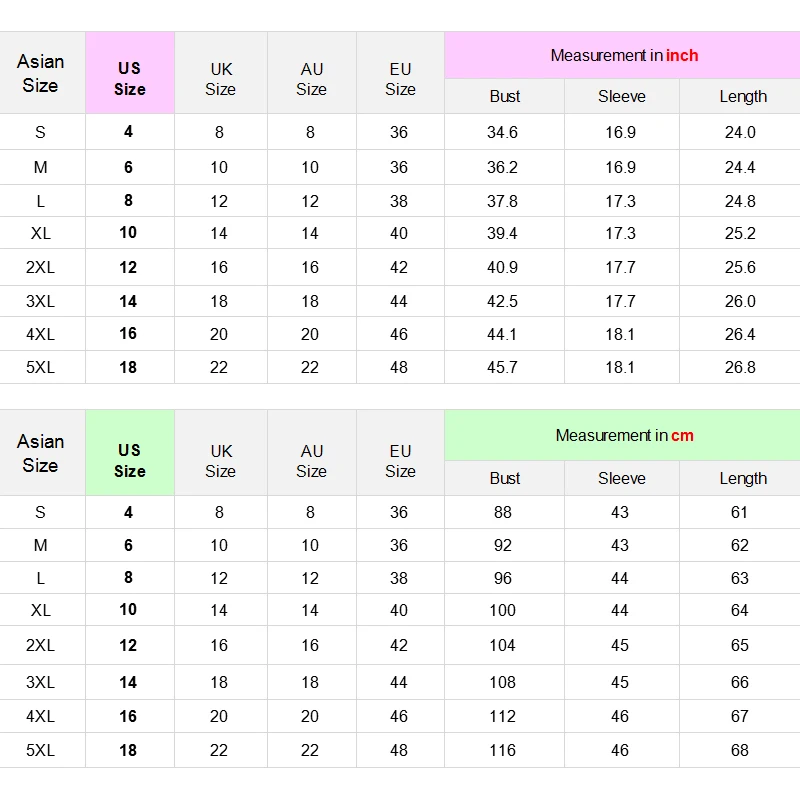This screenshot has height=800, width=800.
Task: Click the EU Size header in cm table
Action: (x=400, y=461)
